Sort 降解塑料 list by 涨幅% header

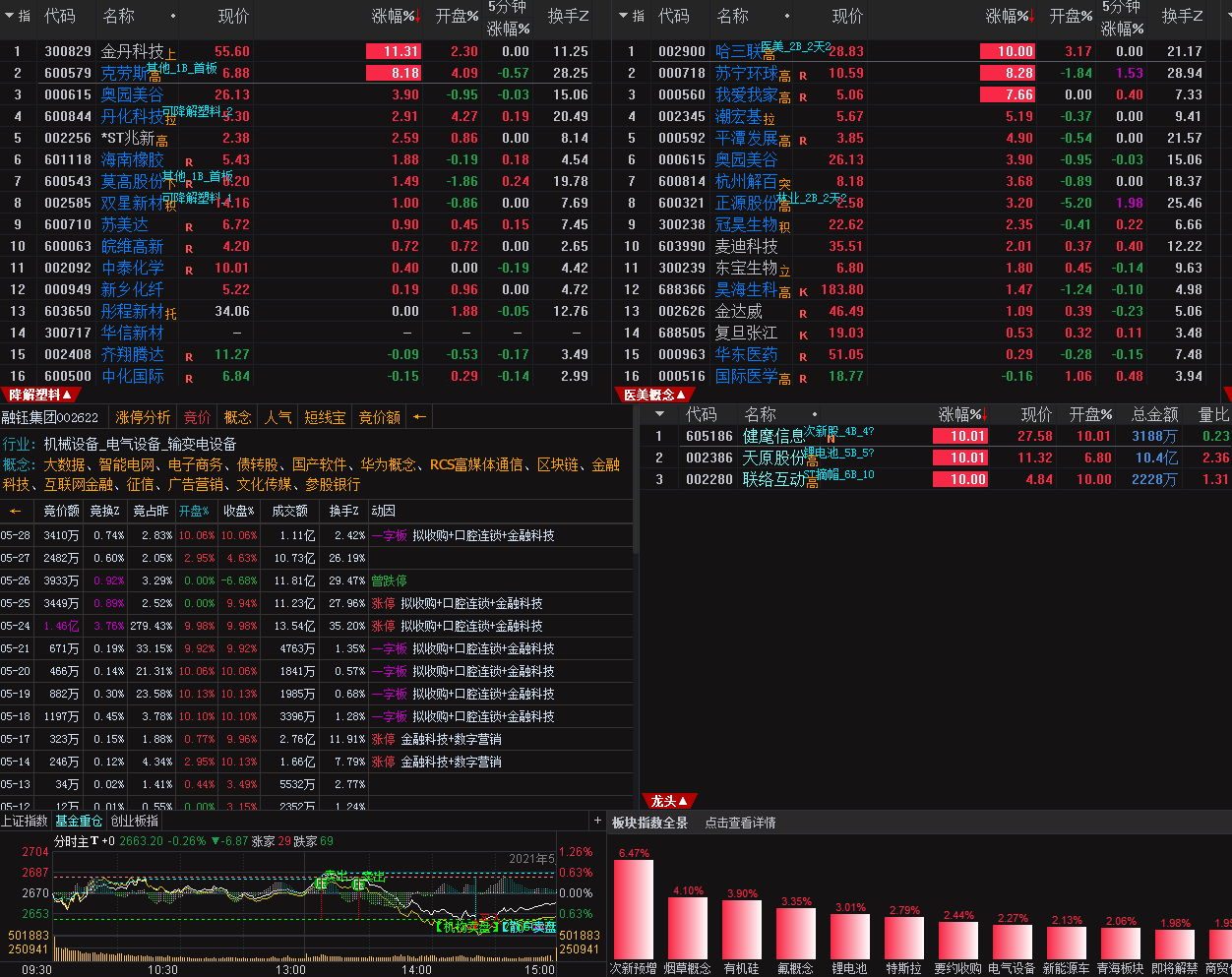[396, 17]
